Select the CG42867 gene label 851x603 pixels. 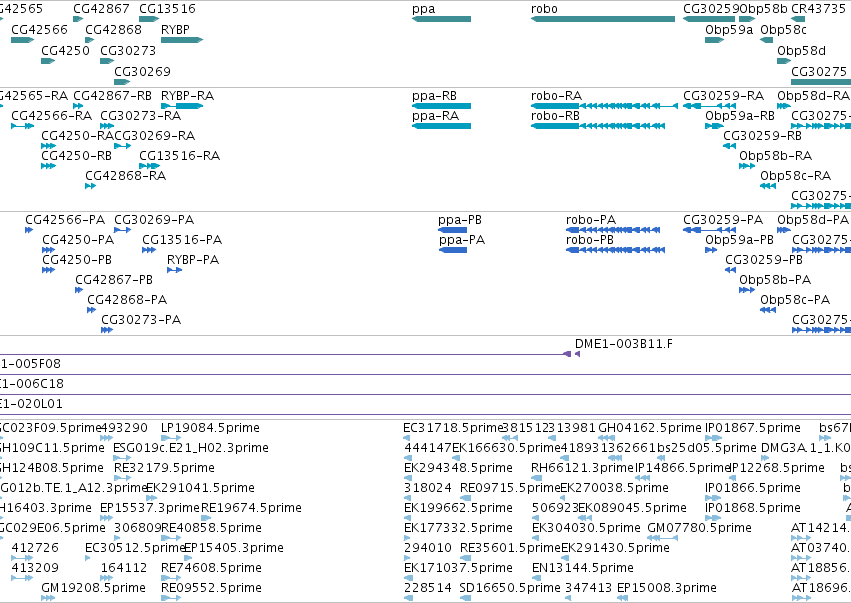tap(101, 9)
